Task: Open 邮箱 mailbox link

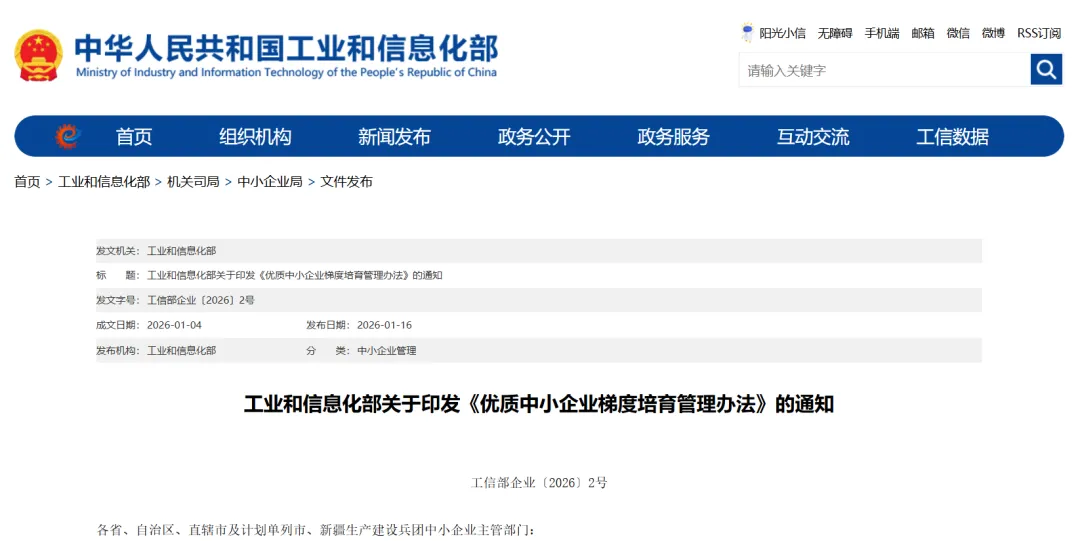Action: [923, 33]
